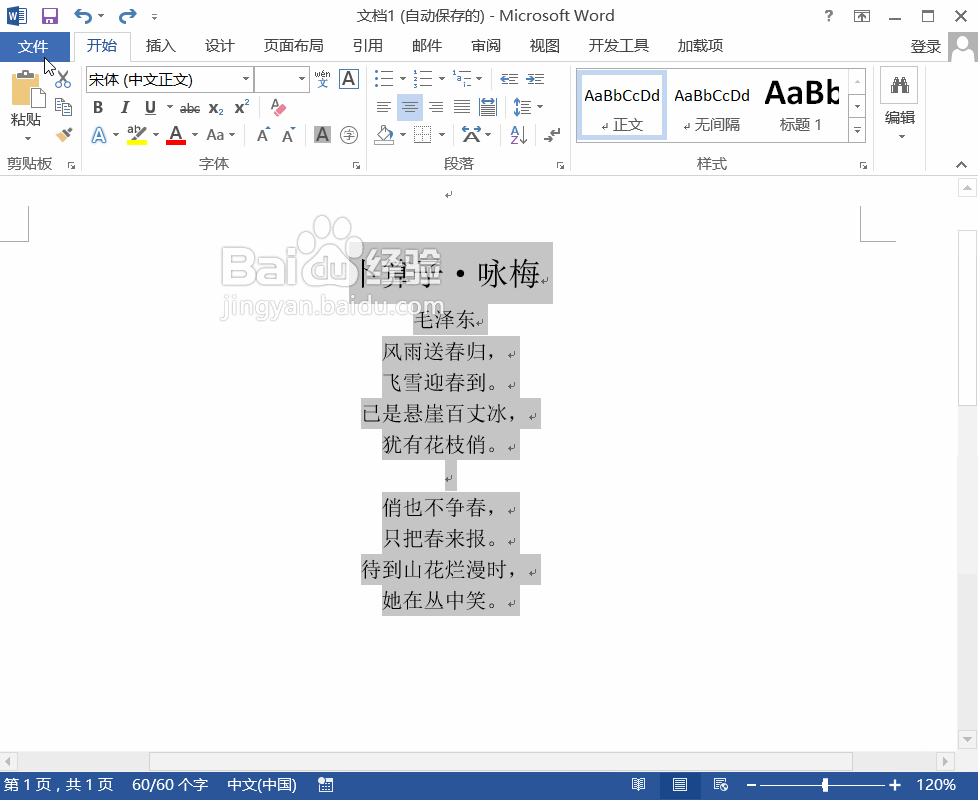Viewport: 978px width, 800px height.
Task: Click the 登录 sign-in link
Action: [x=926, y=45]
